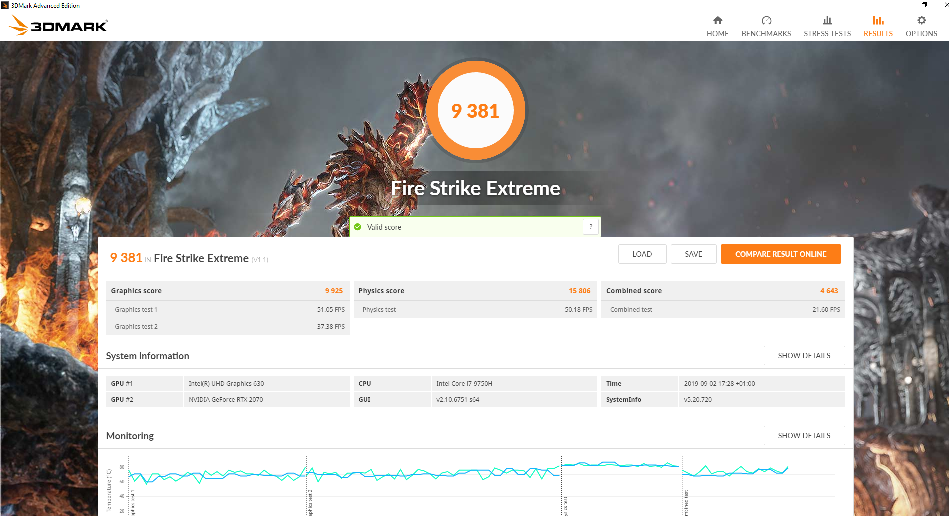Viewport: 949px width, 516px height.
Task: Click the SAVE button
Action: point(694,254)
